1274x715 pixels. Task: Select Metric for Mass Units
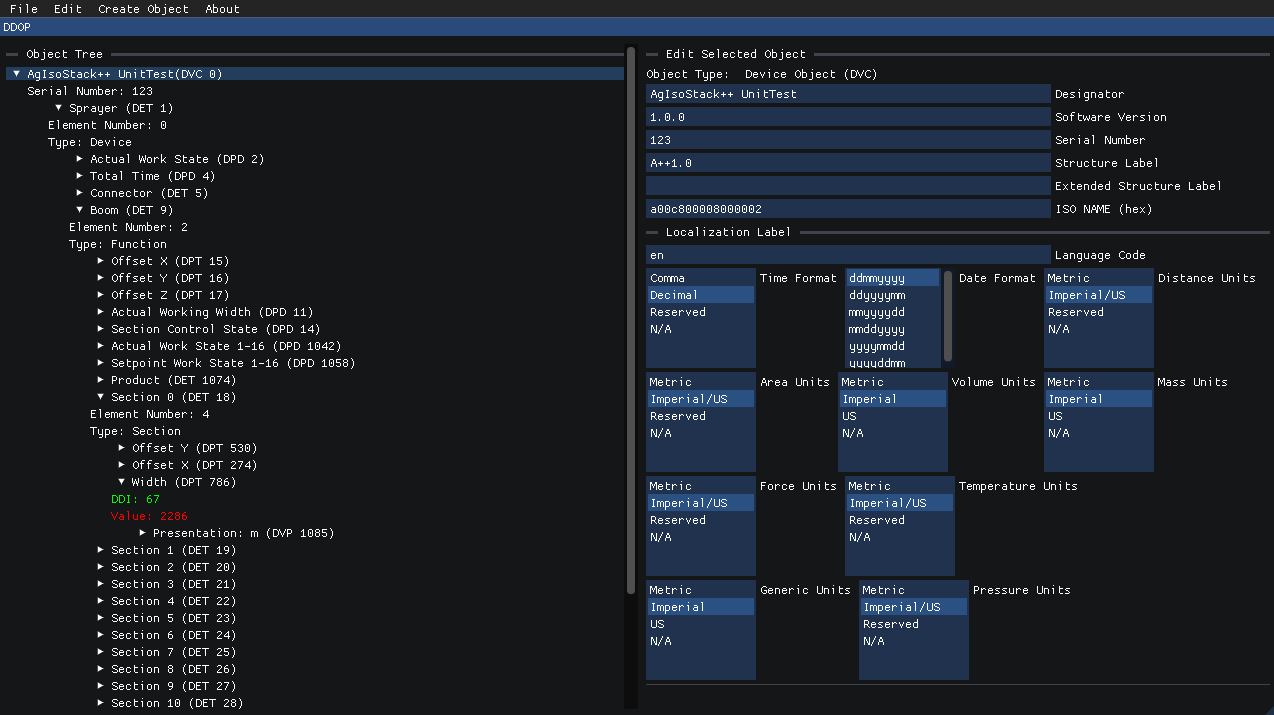coord(1098,382)
